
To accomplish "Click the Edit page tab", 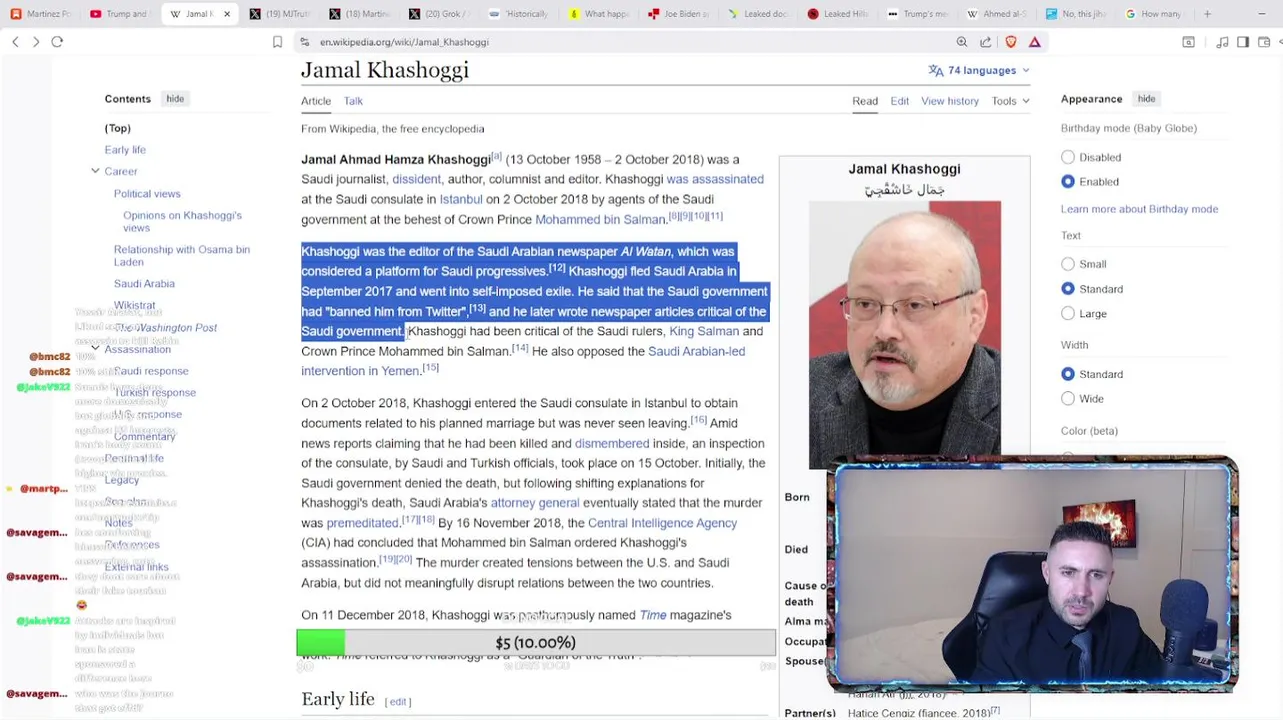I will point(900,101).
